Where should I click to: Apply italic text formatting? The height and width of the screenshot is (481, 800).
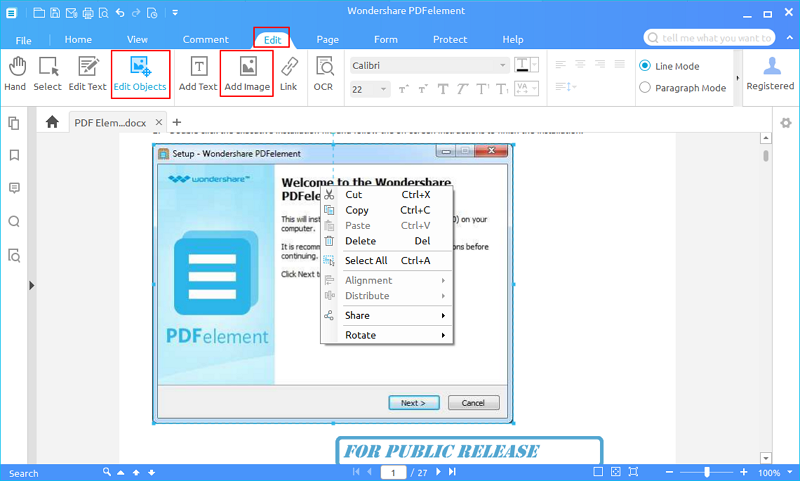point(462,89)
